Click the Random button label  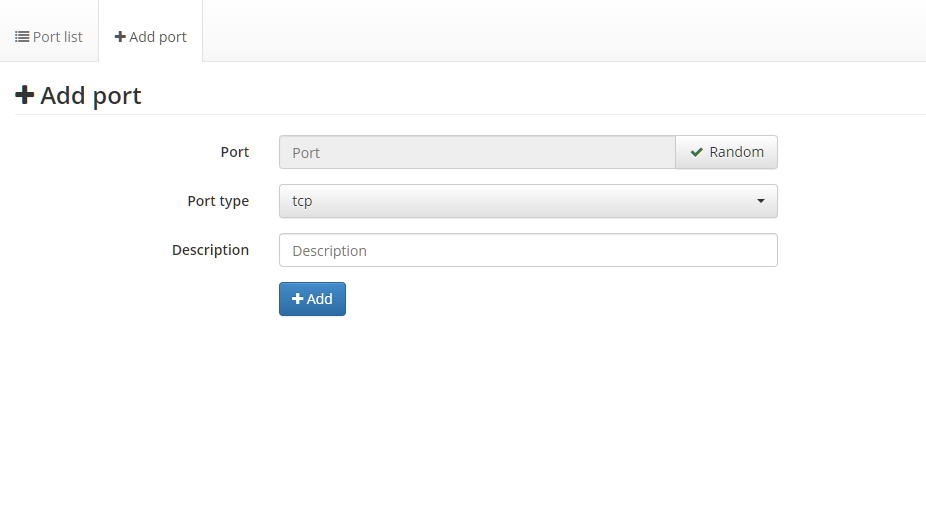[737, 152]
